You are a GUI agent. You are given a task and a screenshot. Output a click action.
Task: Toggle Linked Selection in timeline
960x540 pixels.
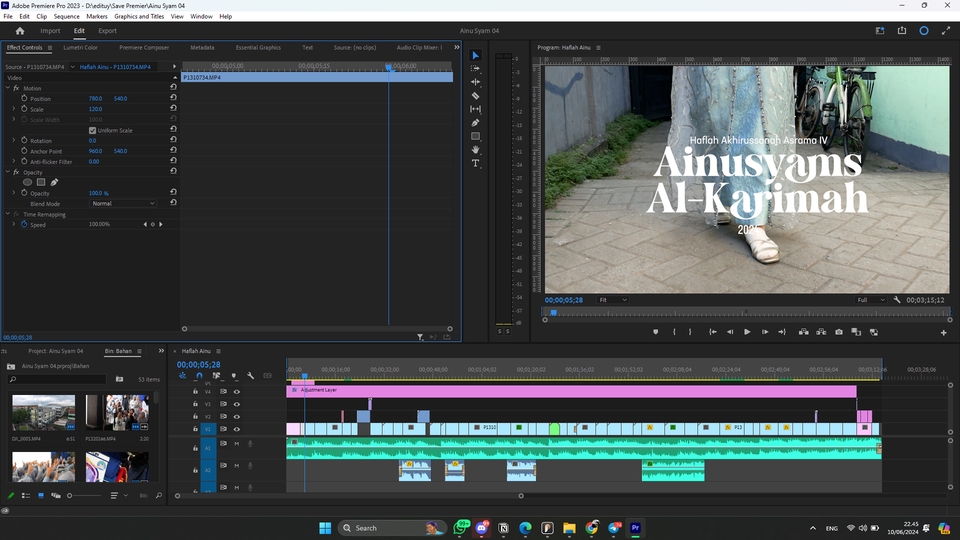216,375
